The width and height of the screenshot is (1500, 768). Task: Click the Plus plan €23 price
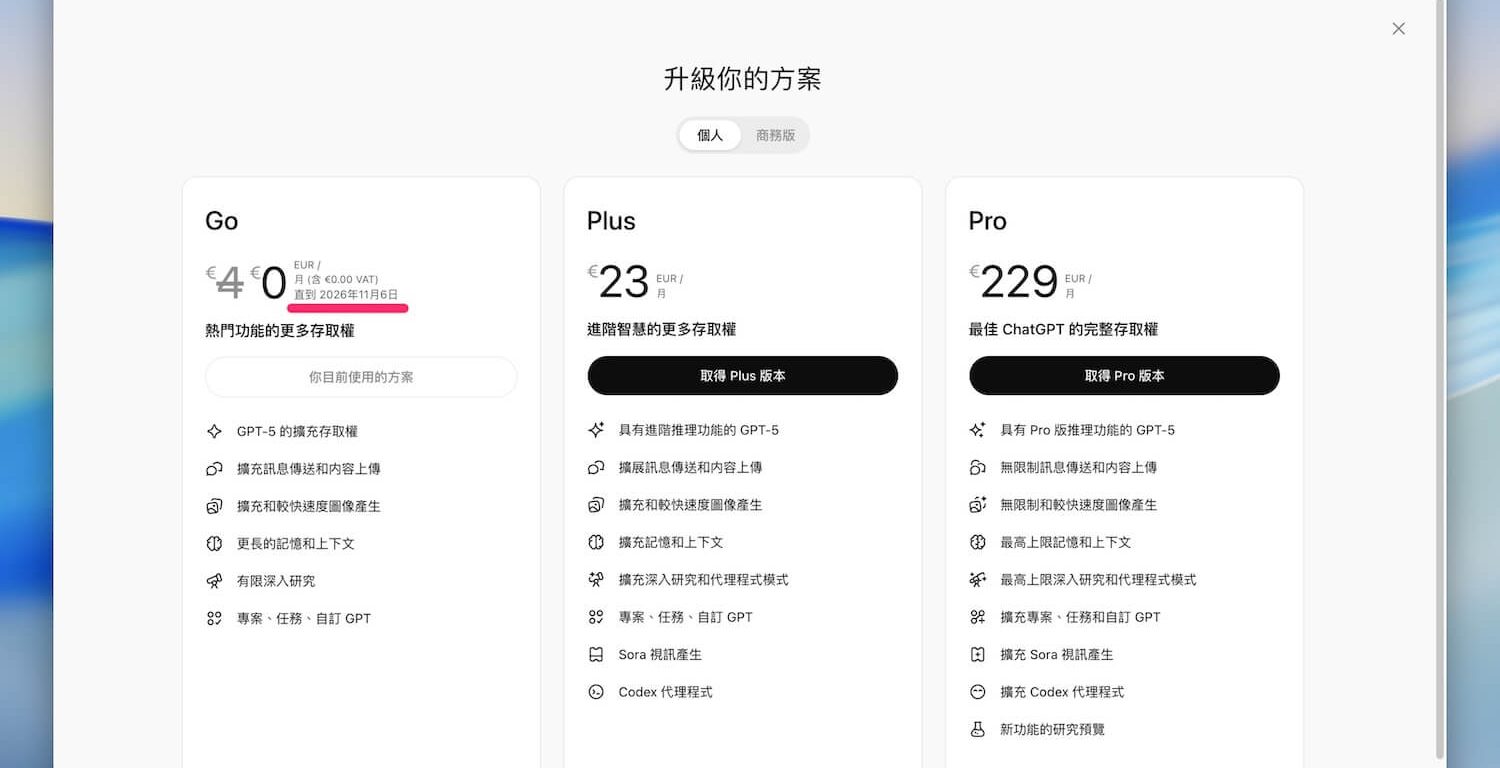(624, 283)
